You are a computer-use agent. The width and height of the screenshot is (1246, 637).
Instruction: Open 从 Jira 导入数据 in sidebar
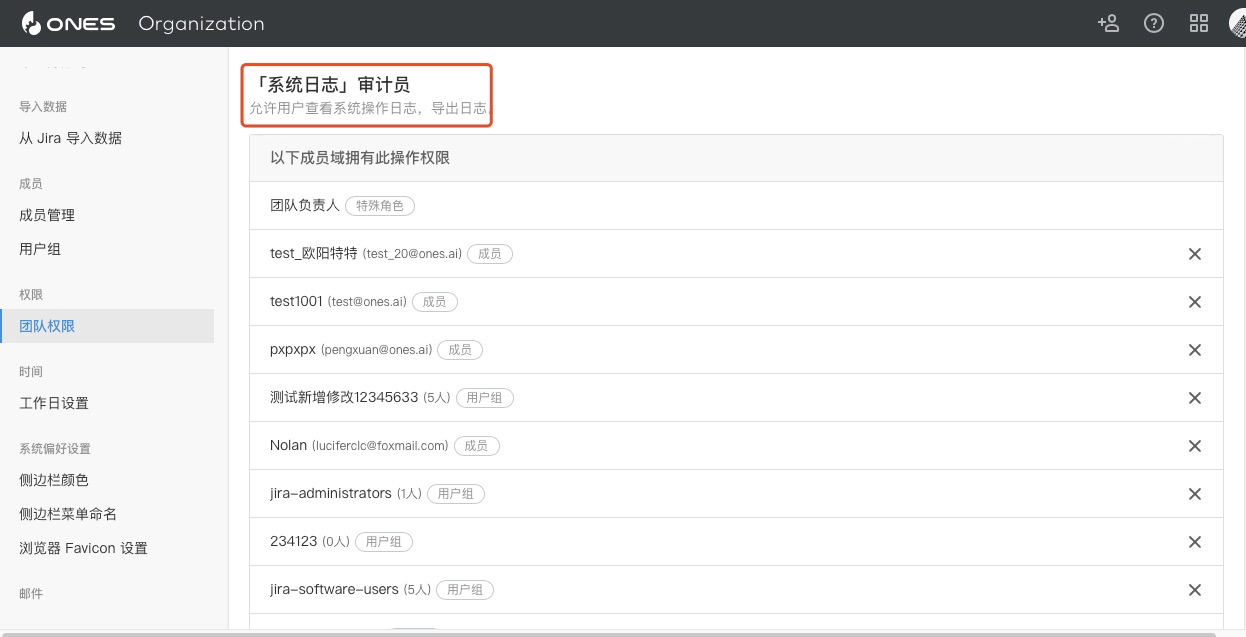71,138
